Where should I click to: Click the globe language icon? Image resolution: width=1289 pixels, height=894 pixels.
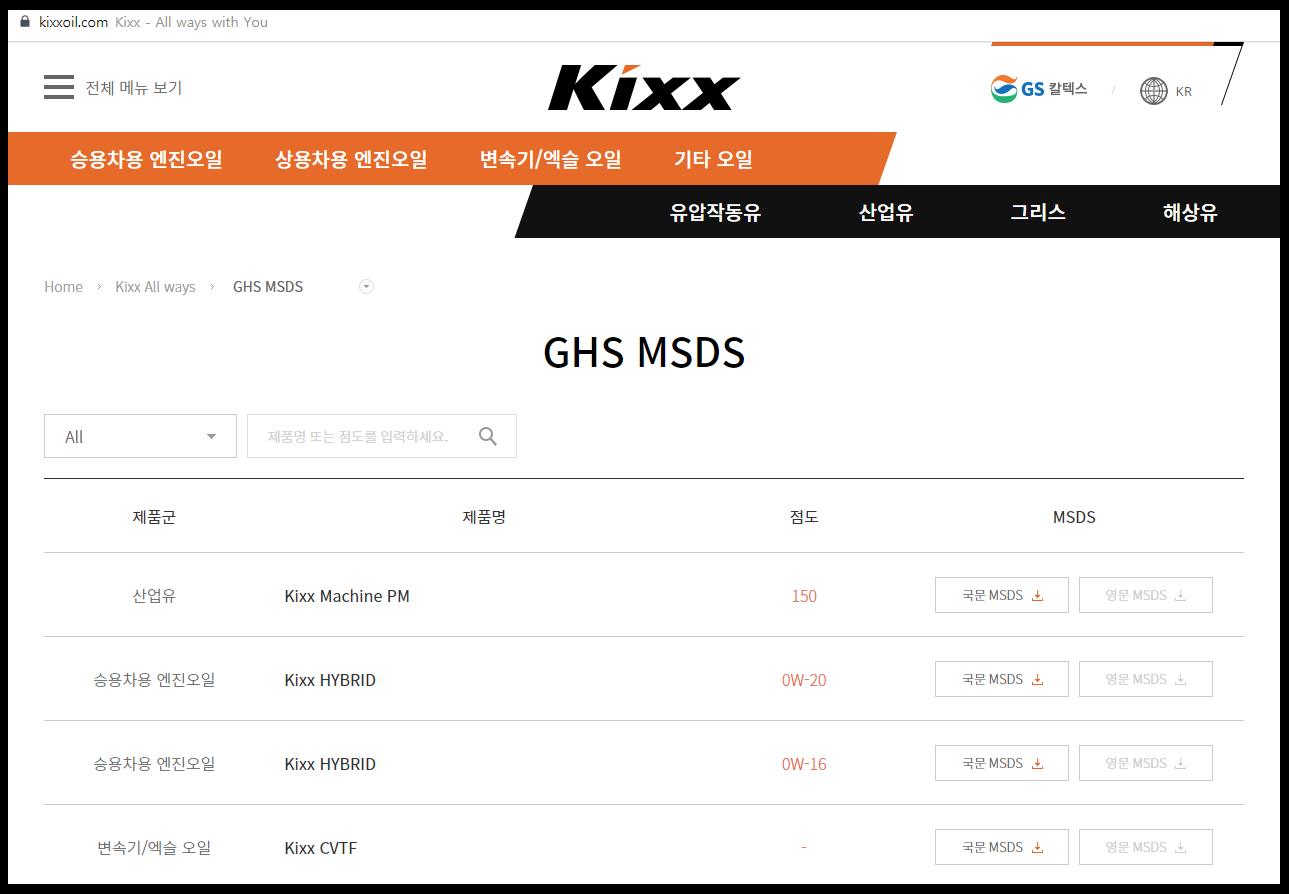click(x=1154, y=91)
